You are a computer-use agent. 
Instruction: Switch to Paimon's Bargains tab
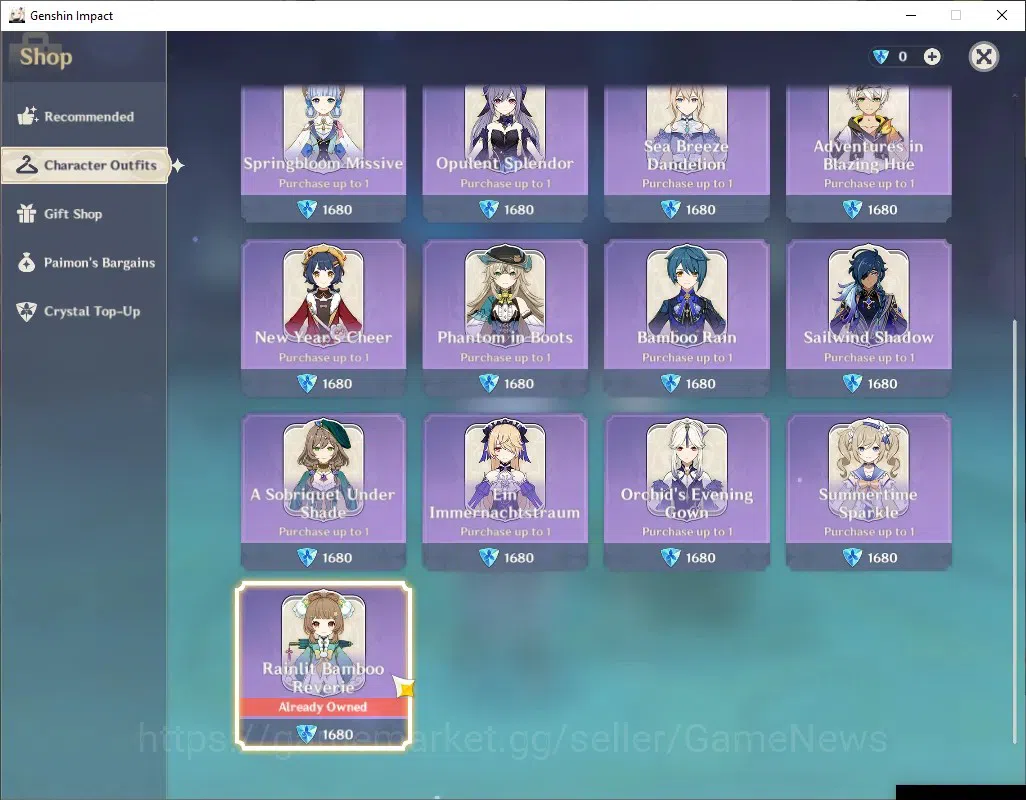tap(83, 262)
